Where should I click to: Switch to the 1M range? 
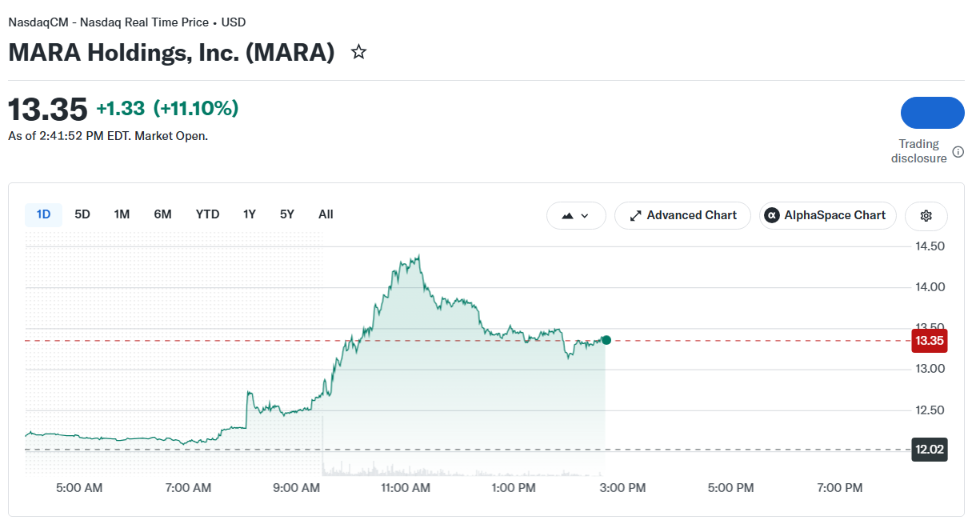click(122, 215)
